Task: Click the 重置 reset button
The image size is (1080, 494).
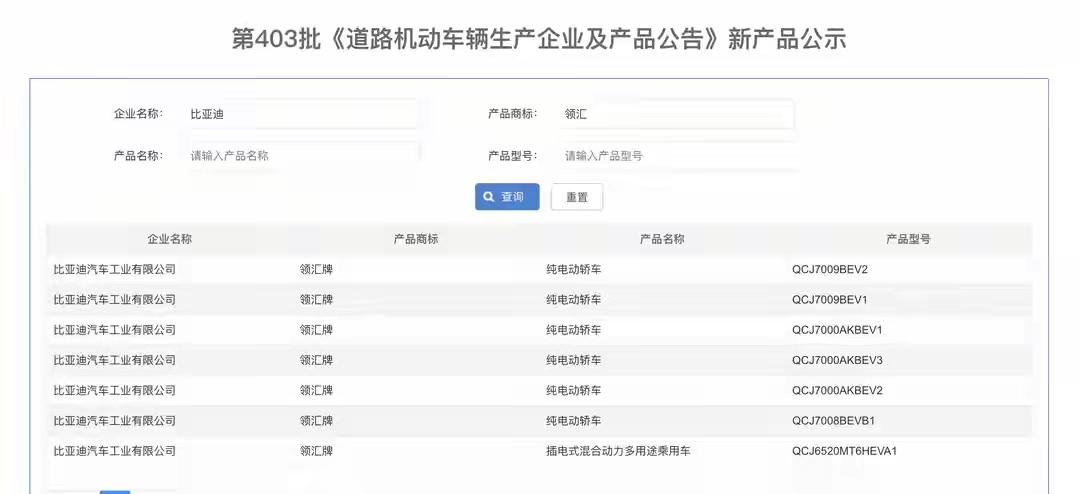Action: coord(577,197)
